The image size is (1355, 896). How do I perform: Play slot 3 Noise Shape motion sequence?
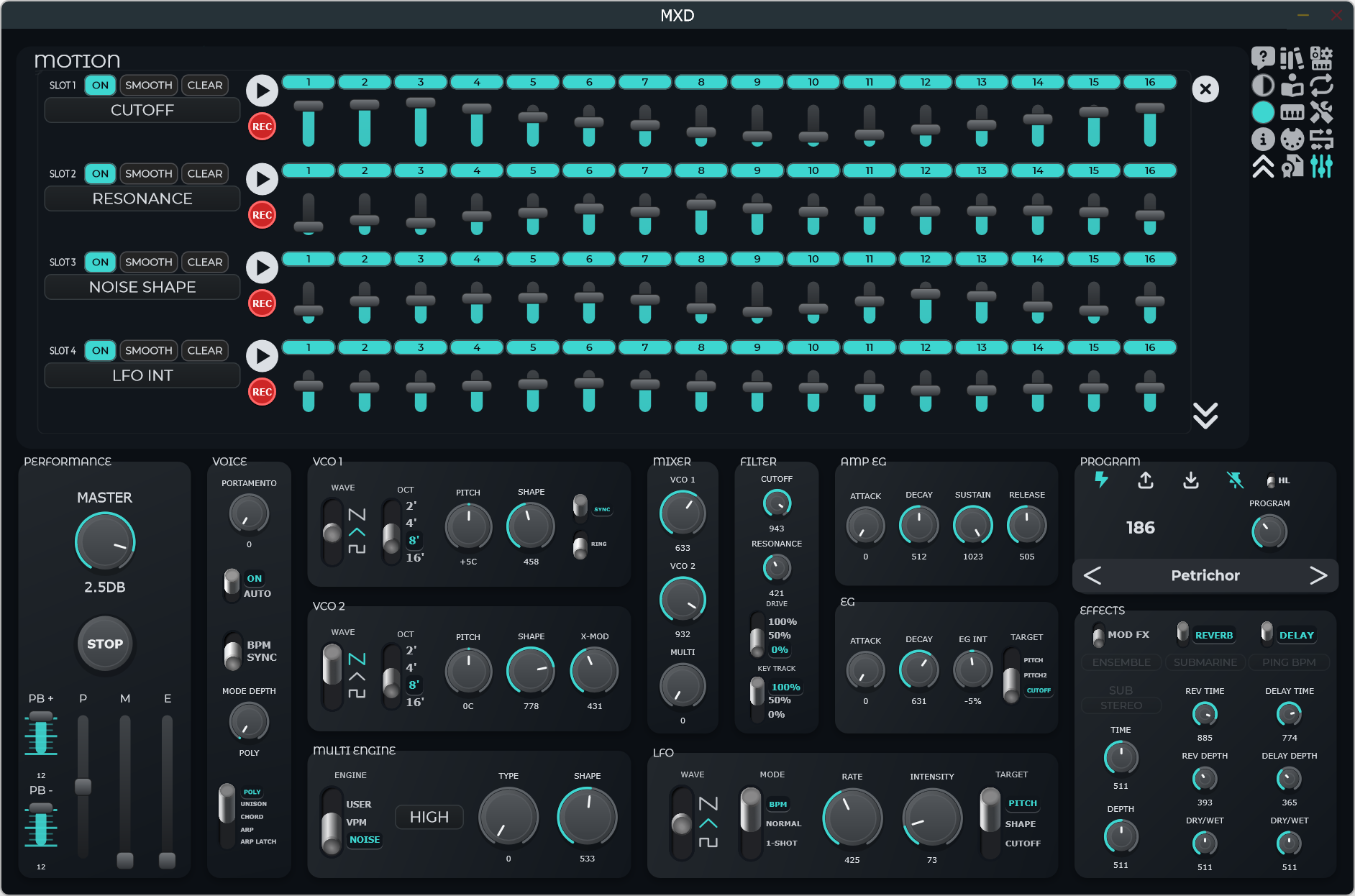point(262,268)
